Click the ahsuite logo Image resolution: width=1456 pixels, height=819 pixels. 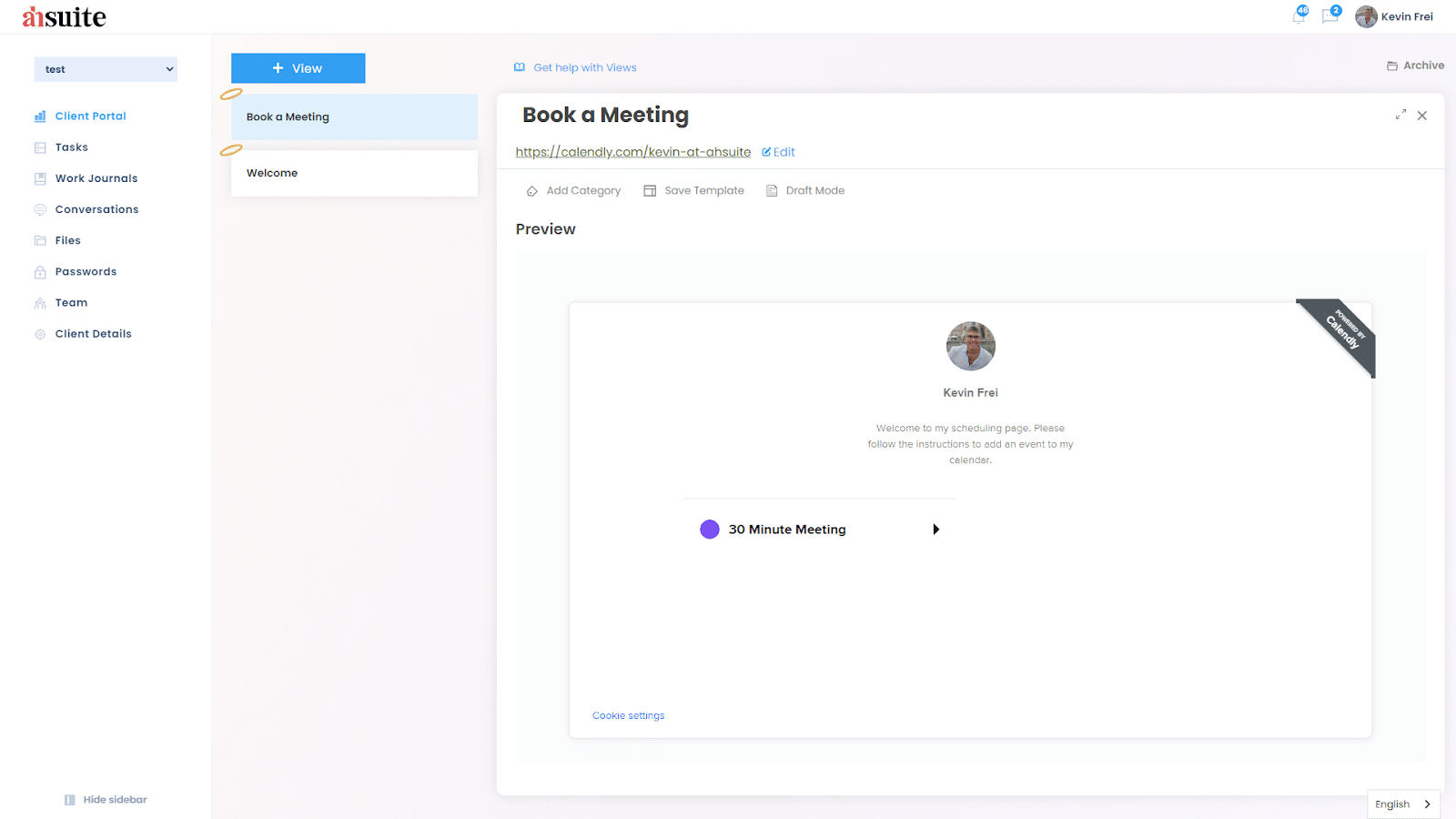pyautogui.click(x=64, y=16)
